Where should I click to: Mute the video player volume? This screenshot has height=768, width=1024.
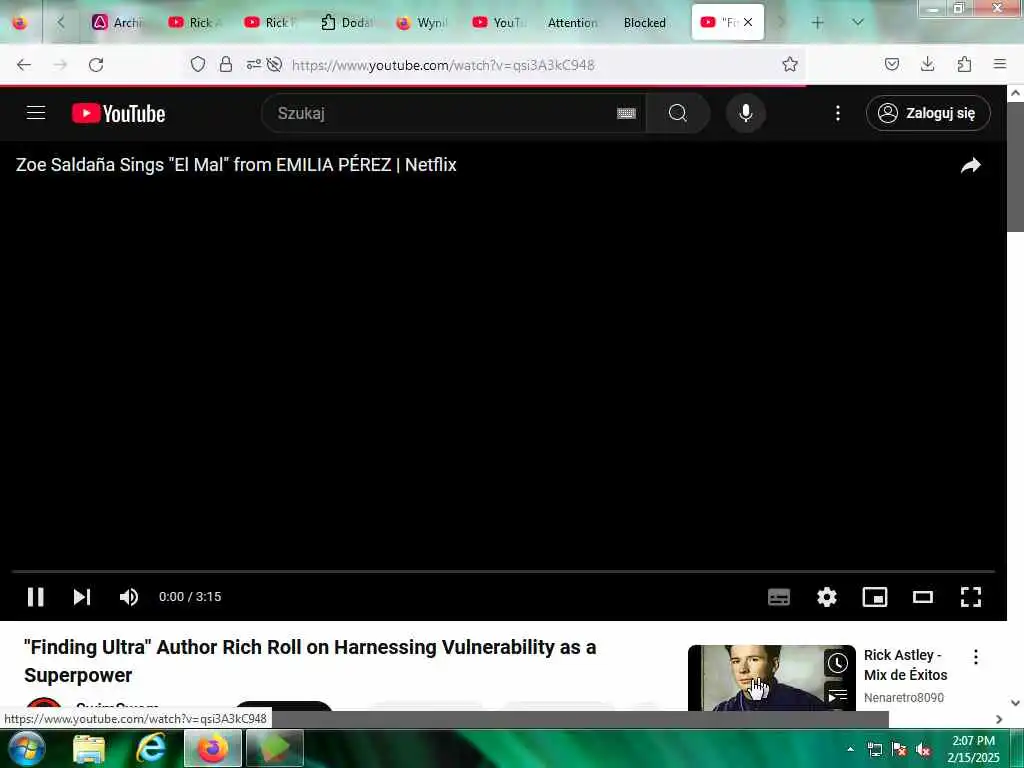(x=129, y=597)
